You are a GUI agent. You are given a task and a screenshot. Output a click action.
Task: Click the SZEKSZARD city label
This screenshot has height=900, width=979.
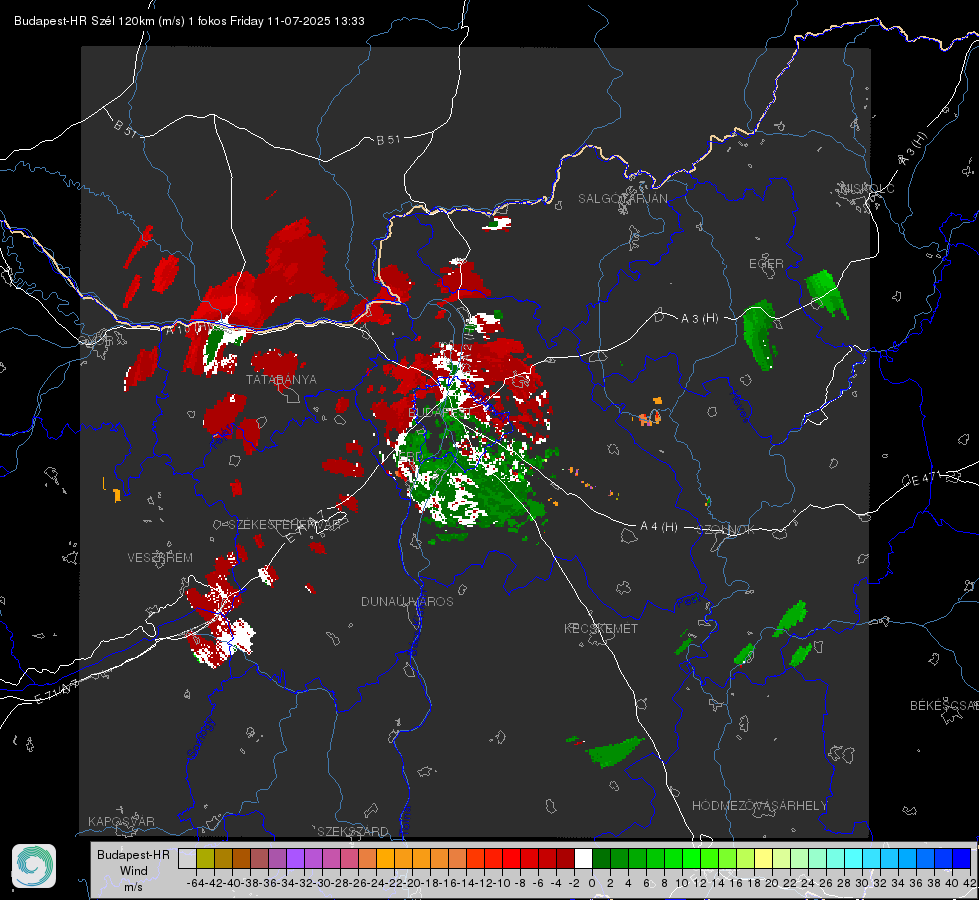pyautogui.click(x=353, y=831)
